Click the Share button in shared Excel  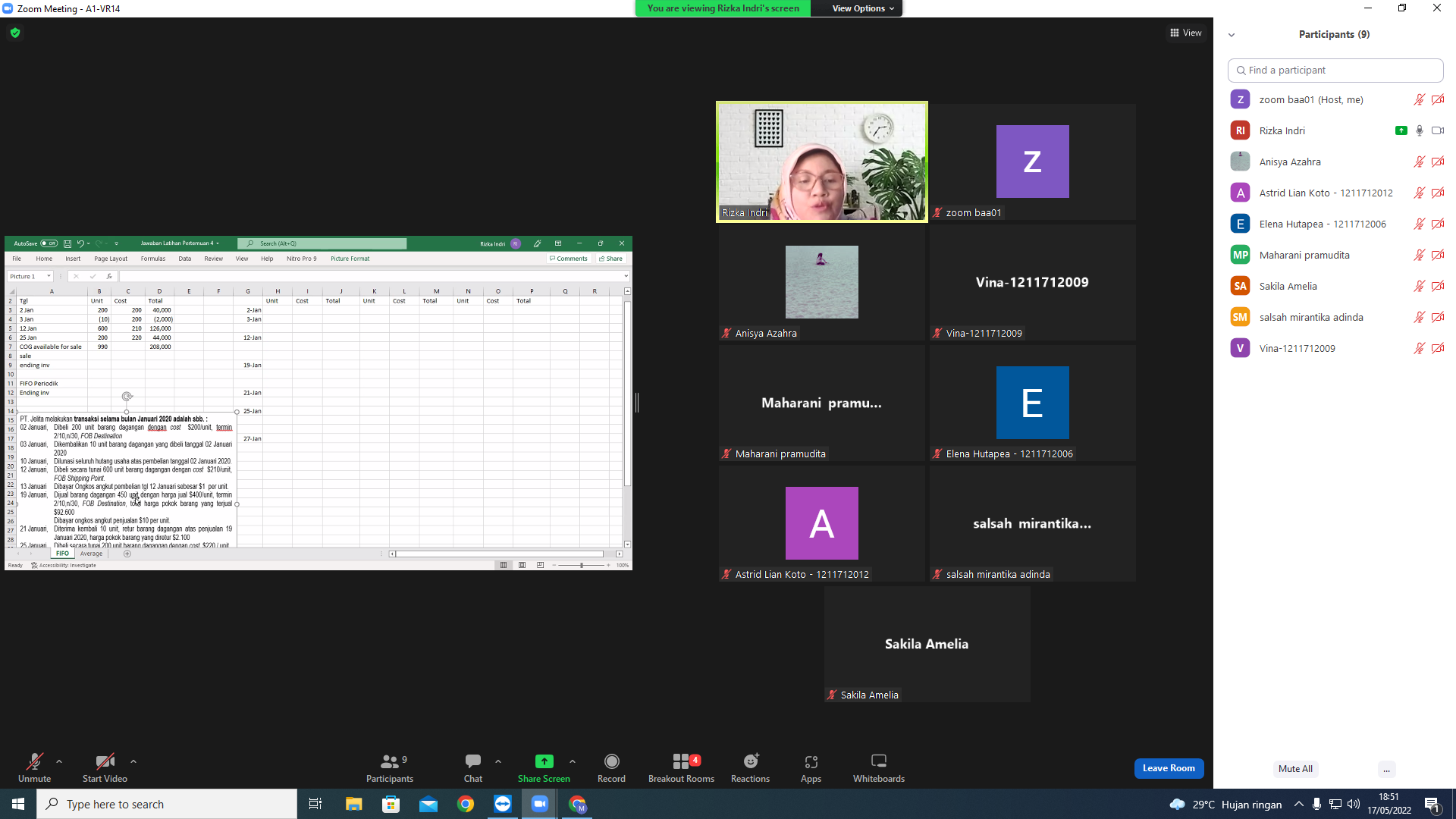(611, 259)
